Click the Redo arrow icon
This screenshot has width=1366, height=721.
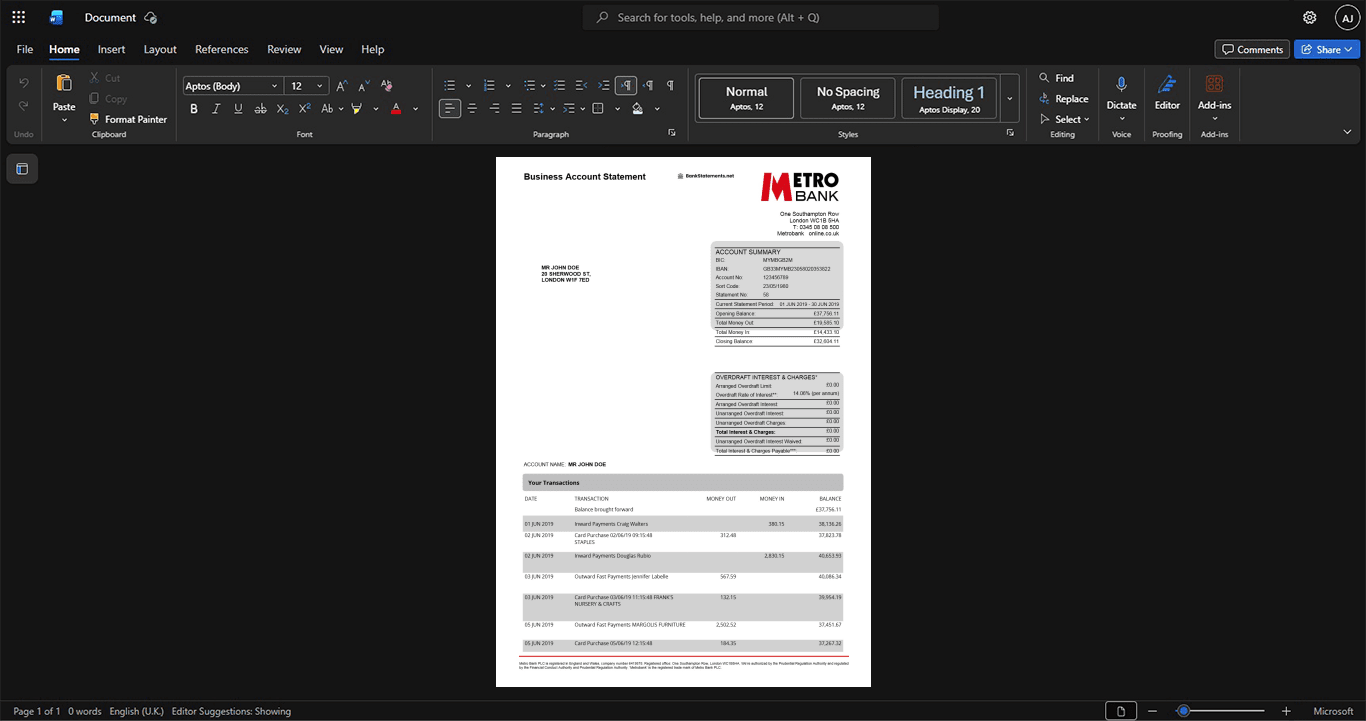pyautogui.click(x=23, y=106)
